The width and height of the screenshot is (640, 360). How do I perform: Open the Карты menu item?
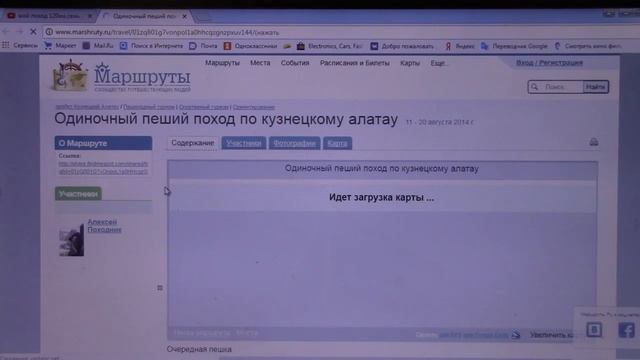tap(410, 63)
